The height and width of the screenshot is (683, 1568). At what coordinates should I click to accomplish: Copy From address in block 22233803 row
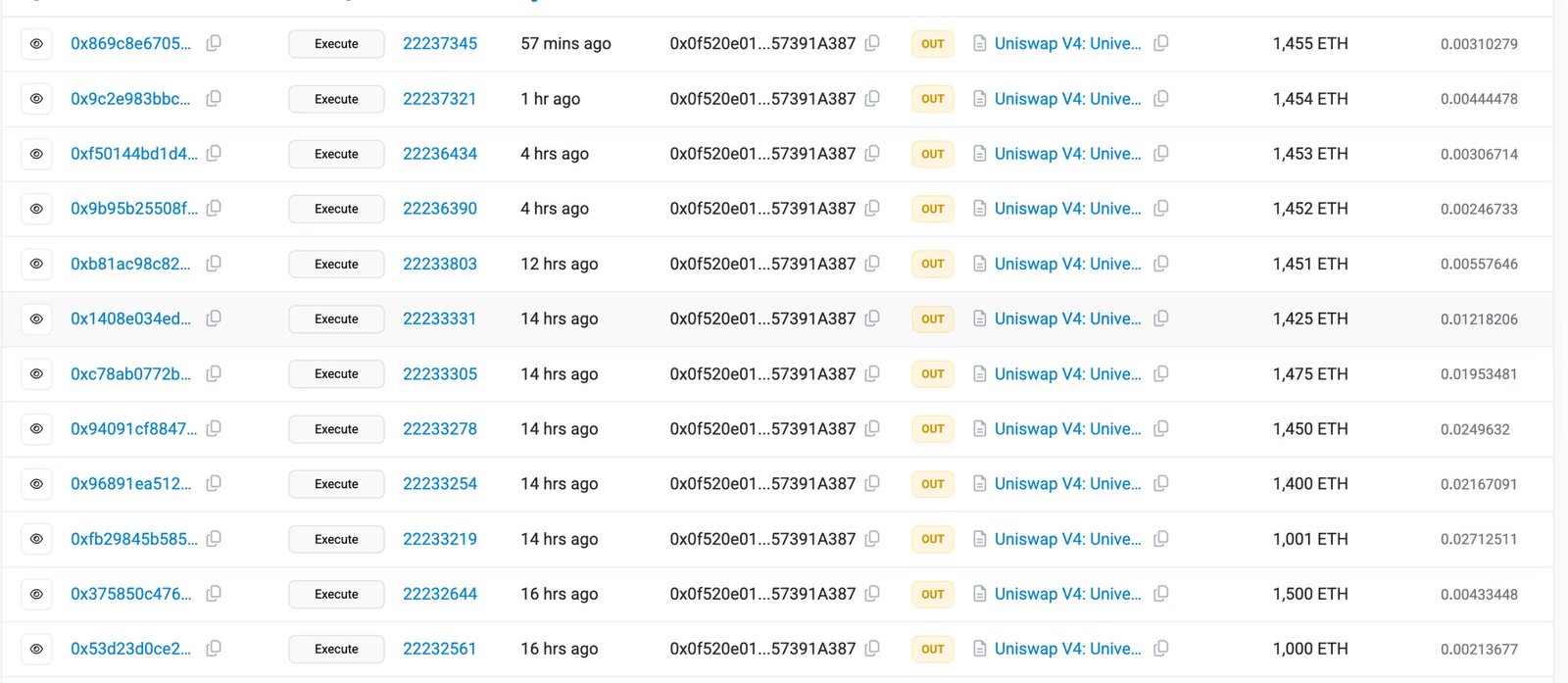(x=872, y=263)
